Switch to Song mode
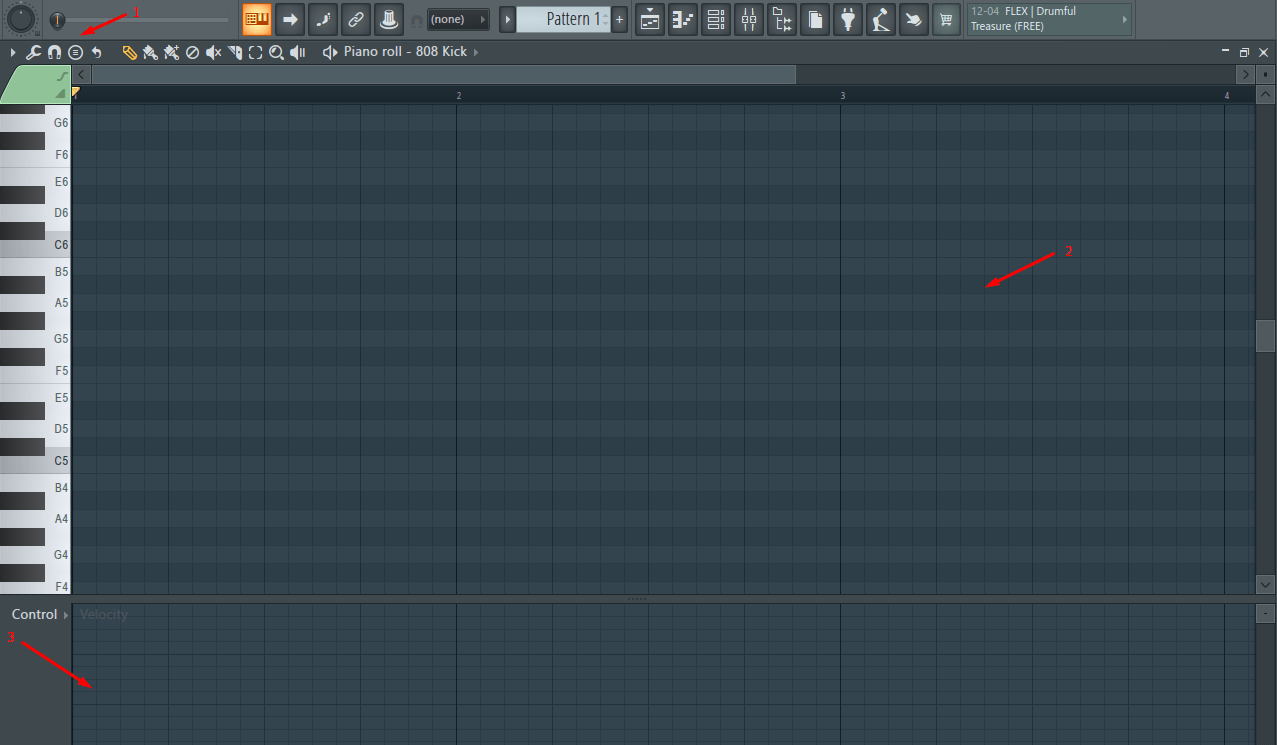Image resolution: width=1277 pixels, height=745 pixels. (289, 20)
